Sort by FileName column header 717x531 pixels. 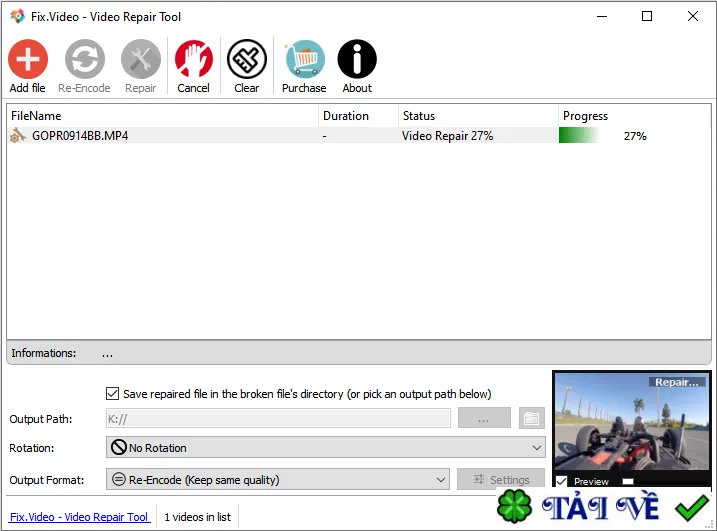coord(162,116)
